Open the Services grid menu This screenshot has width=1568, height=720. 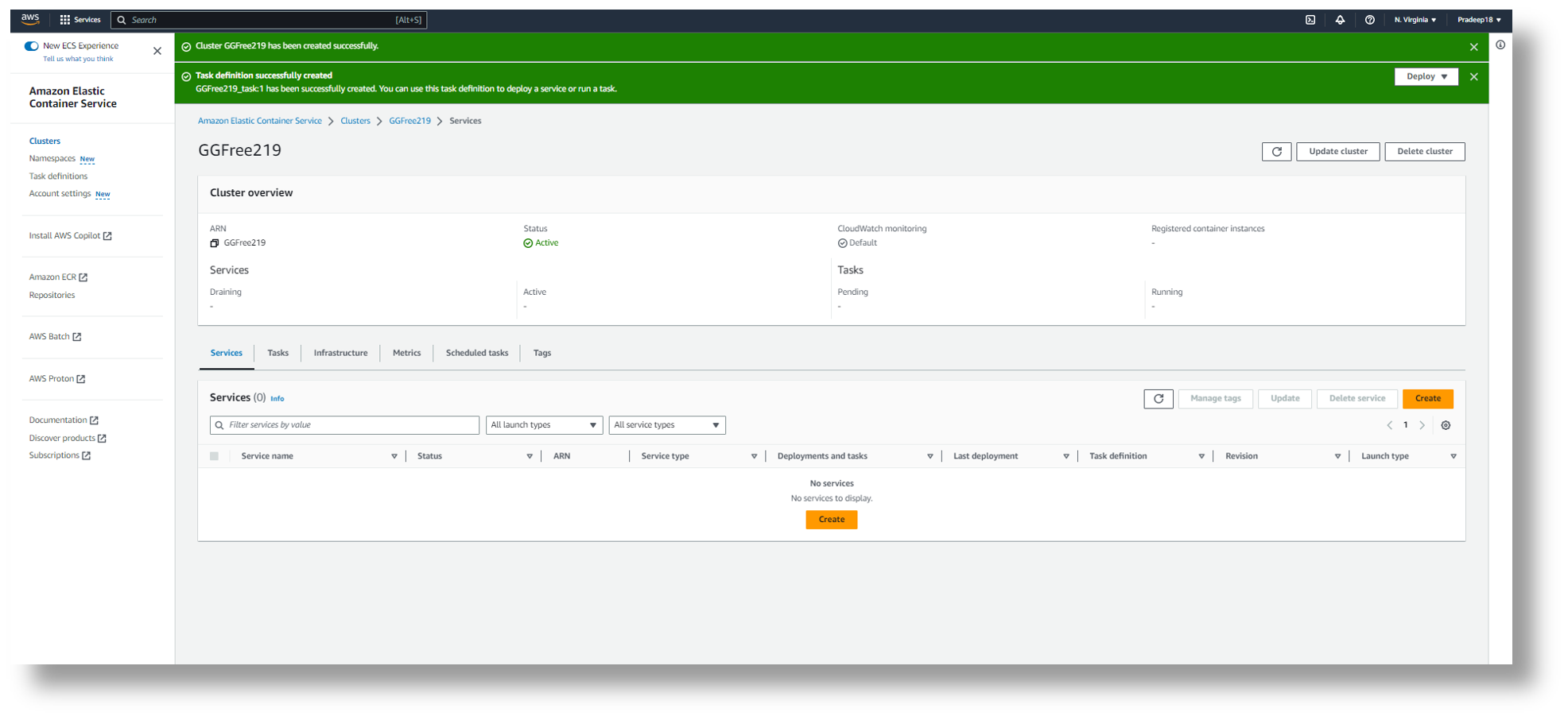click(x=80, y=20)
